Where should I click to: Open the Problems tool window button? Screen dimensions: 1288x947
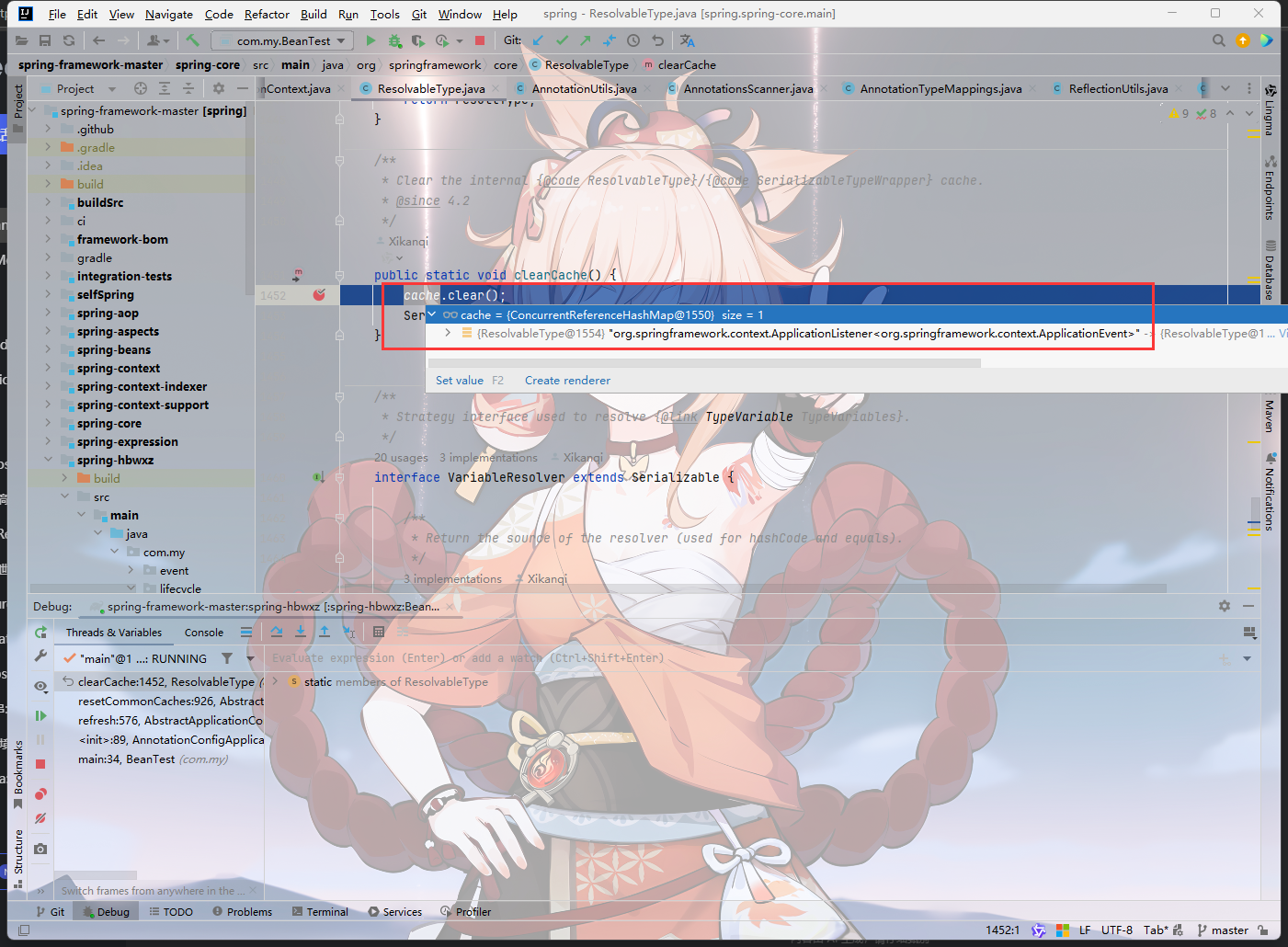click(x=242, y=911)
